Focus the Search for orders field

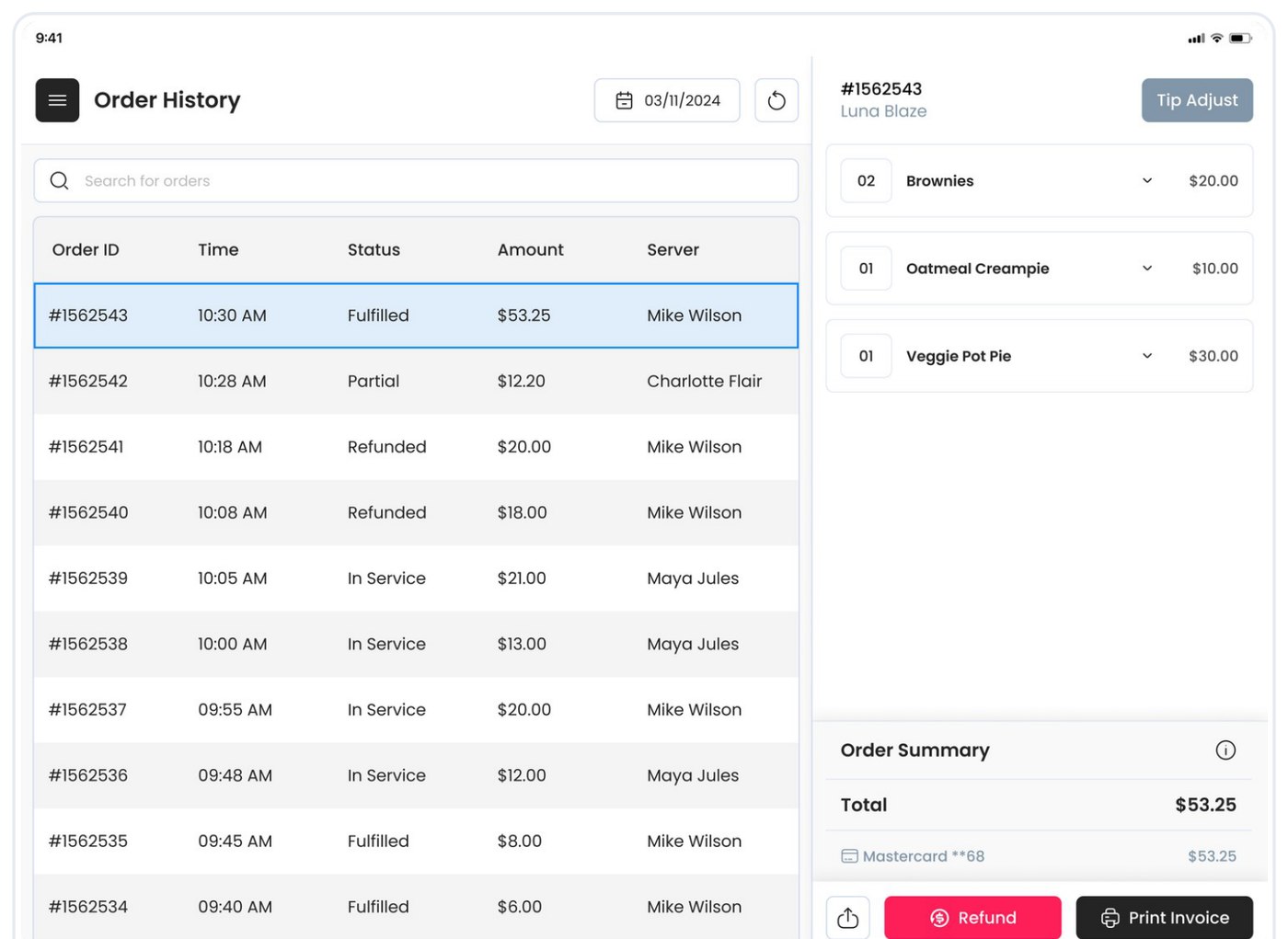tap(416, 180)
